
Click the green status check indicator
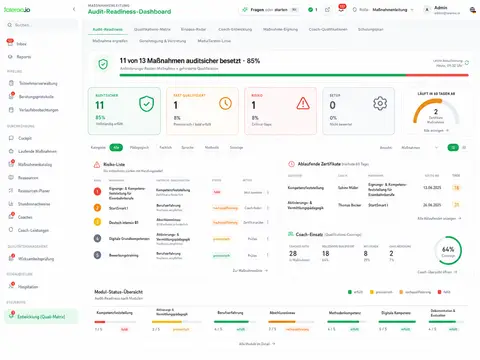(x=312, y=10)
